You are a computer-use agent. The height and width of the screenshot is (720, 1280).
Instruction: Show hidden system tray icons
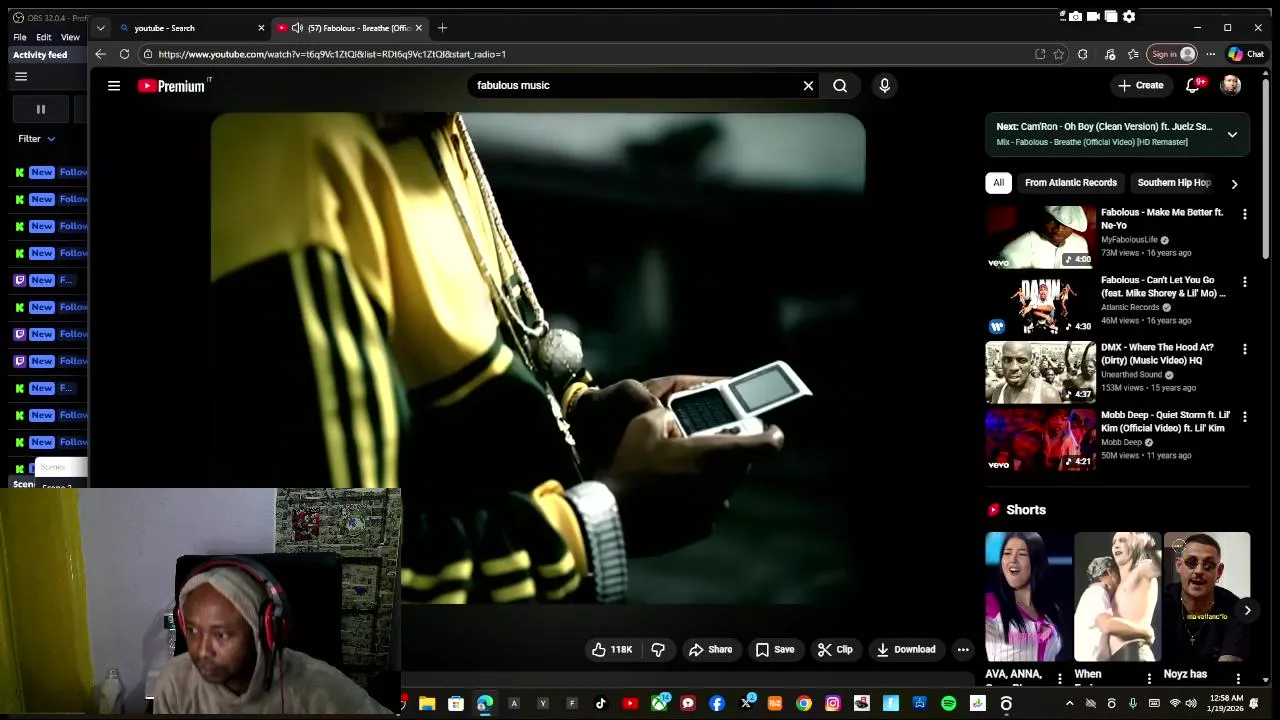pos(1069,704)
